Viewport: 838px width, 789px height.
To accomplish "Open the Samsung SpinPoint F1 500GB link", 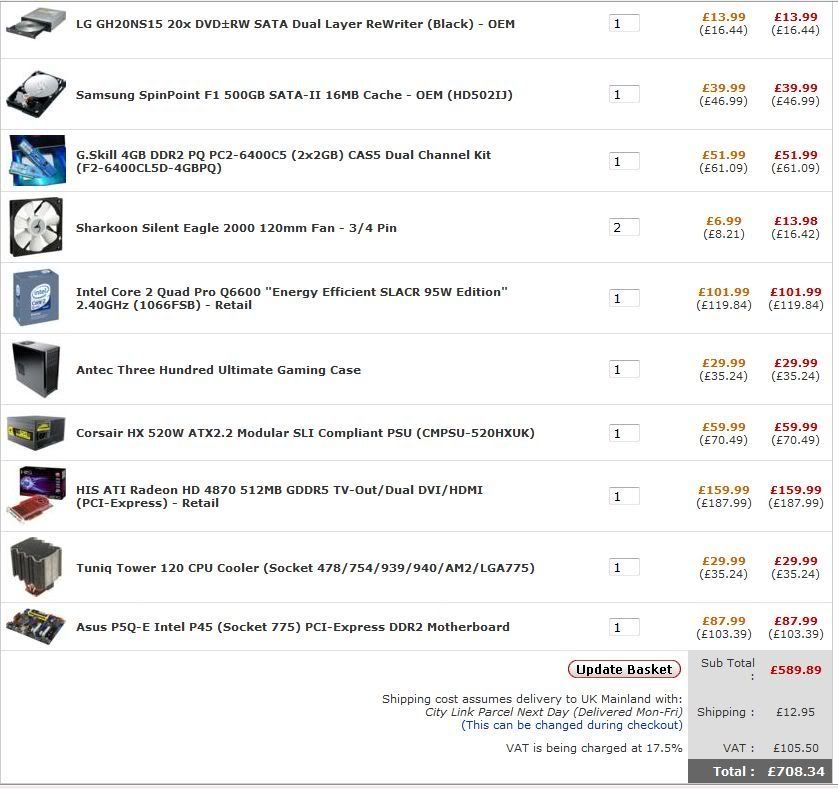I will coord(294,95).
